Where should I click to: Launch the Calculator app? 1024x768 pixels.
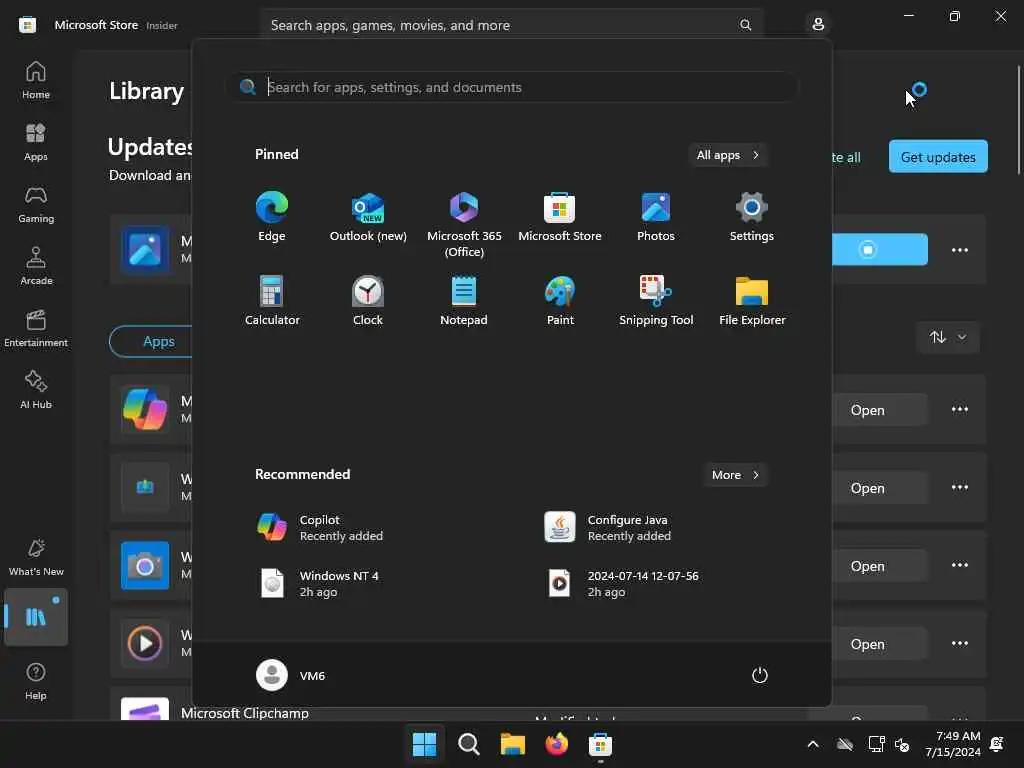coord(272,300)
